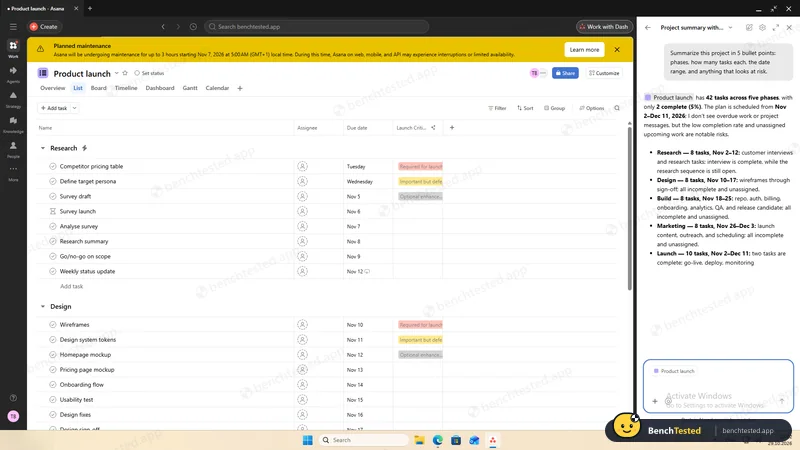Open Product launch title dropdown
Image resolution: width=800 pixels, height=450 pixels.
[116, 73]
